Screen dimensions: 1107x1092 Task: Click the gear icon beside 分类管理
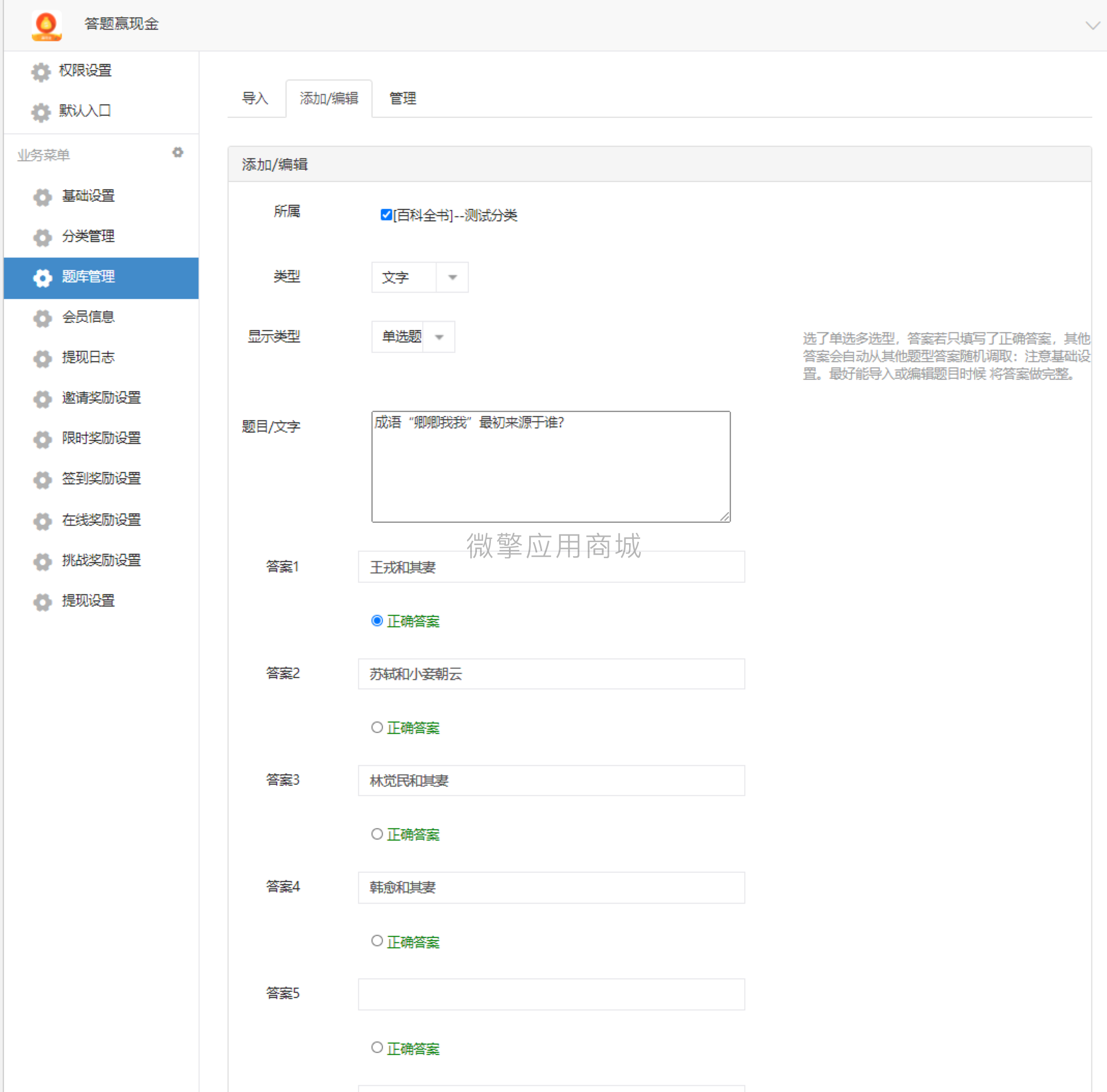click(42, 237)
